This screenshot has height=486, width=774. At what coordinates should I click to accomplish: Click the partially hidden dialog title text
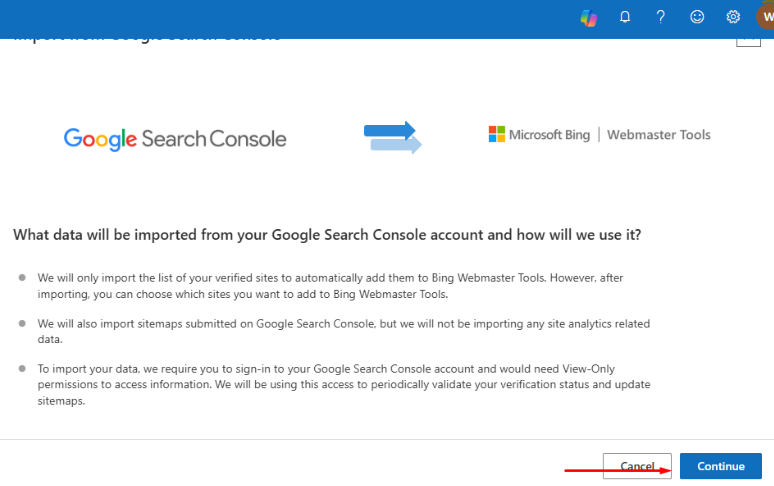coord(146,40)
